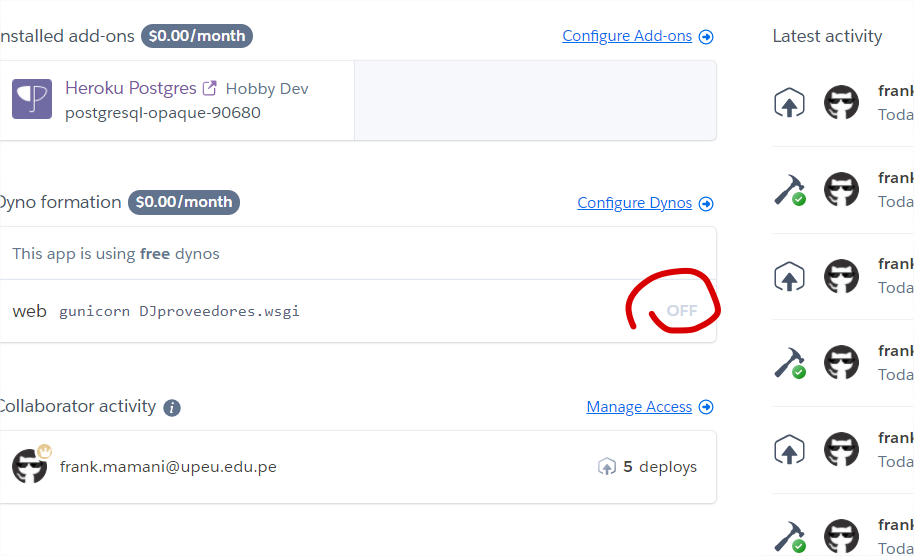The image size is (914, 556).
Task: Click the deploys upload icon beside 5 deploys
Action: pos(607,467)
